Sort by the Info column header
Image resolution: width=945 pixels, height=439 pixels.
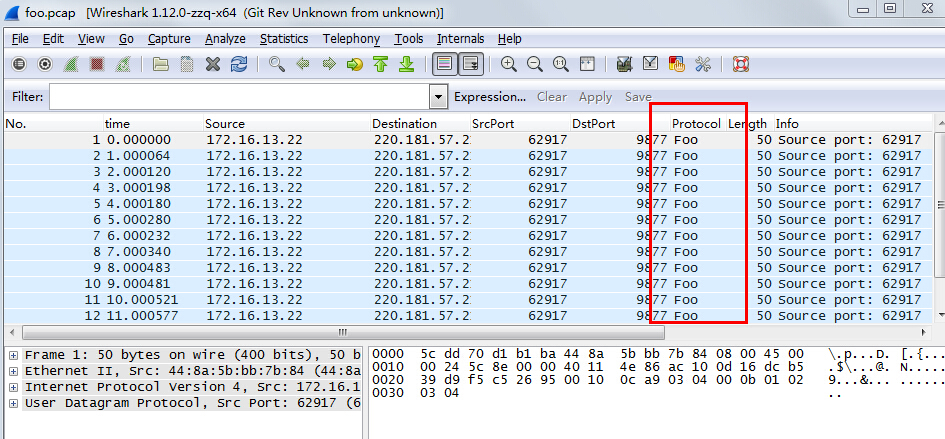[853, 124]
